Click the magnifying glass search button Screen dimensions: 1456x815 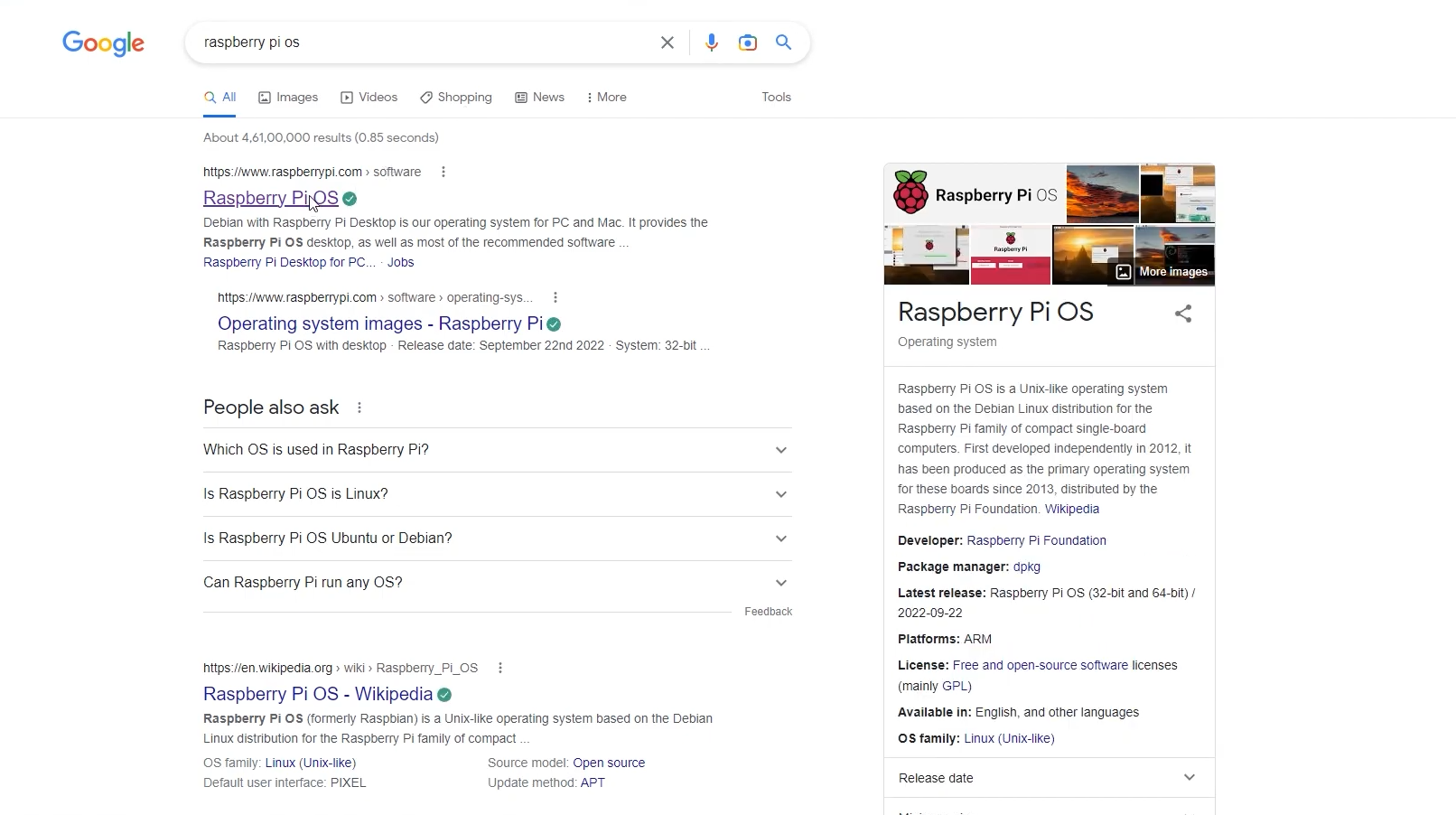pos(783,42)
